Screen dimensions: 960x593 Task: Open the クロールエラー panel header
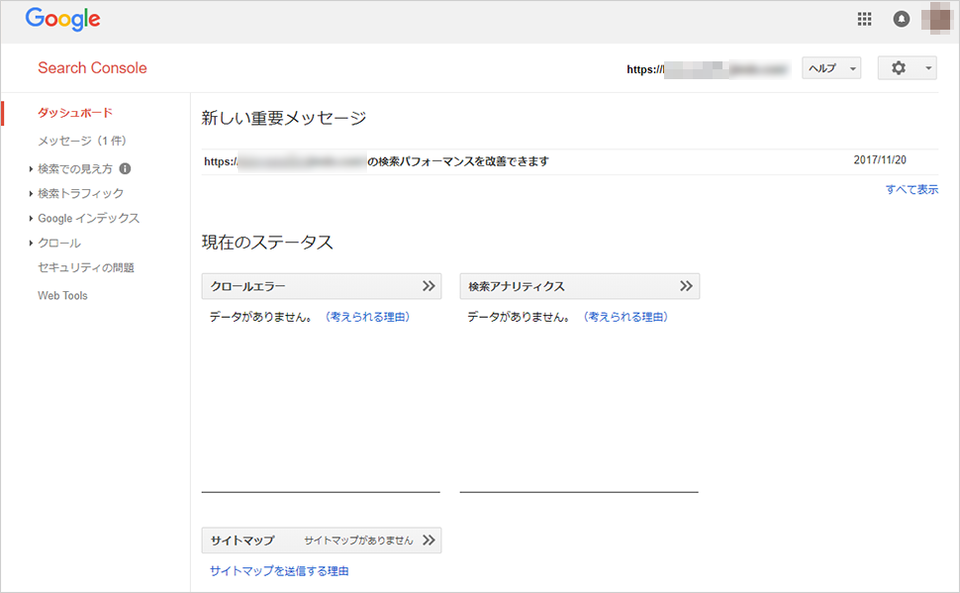[x=321, y=286]
